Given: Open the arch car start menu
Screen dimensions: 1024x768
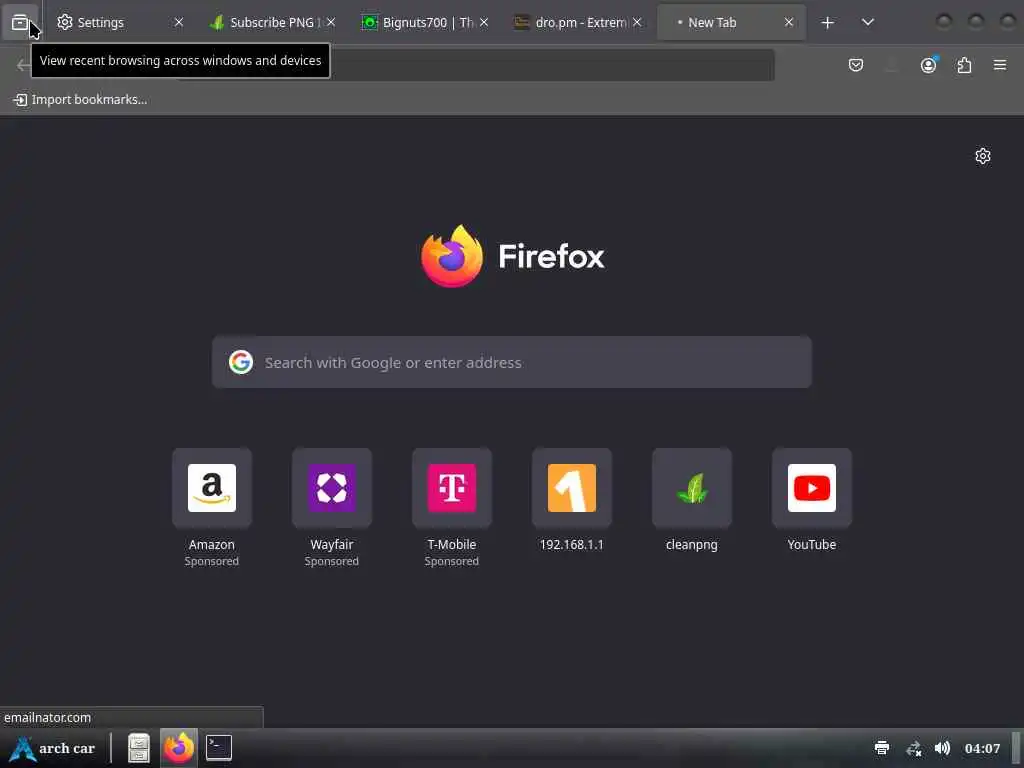Looking at the screenshot, I should [52, 748].
